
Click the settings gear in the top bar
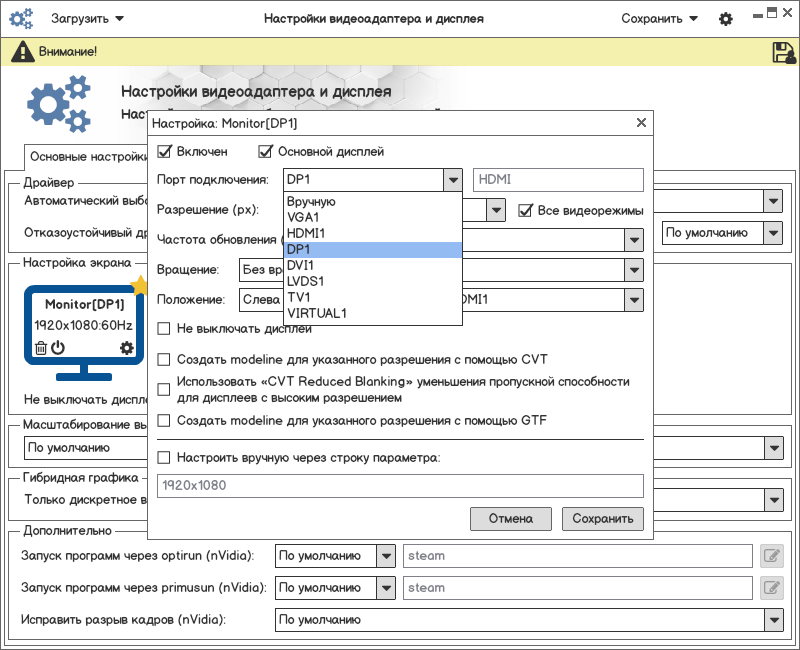pyautogui.click(x=726, y=19)
